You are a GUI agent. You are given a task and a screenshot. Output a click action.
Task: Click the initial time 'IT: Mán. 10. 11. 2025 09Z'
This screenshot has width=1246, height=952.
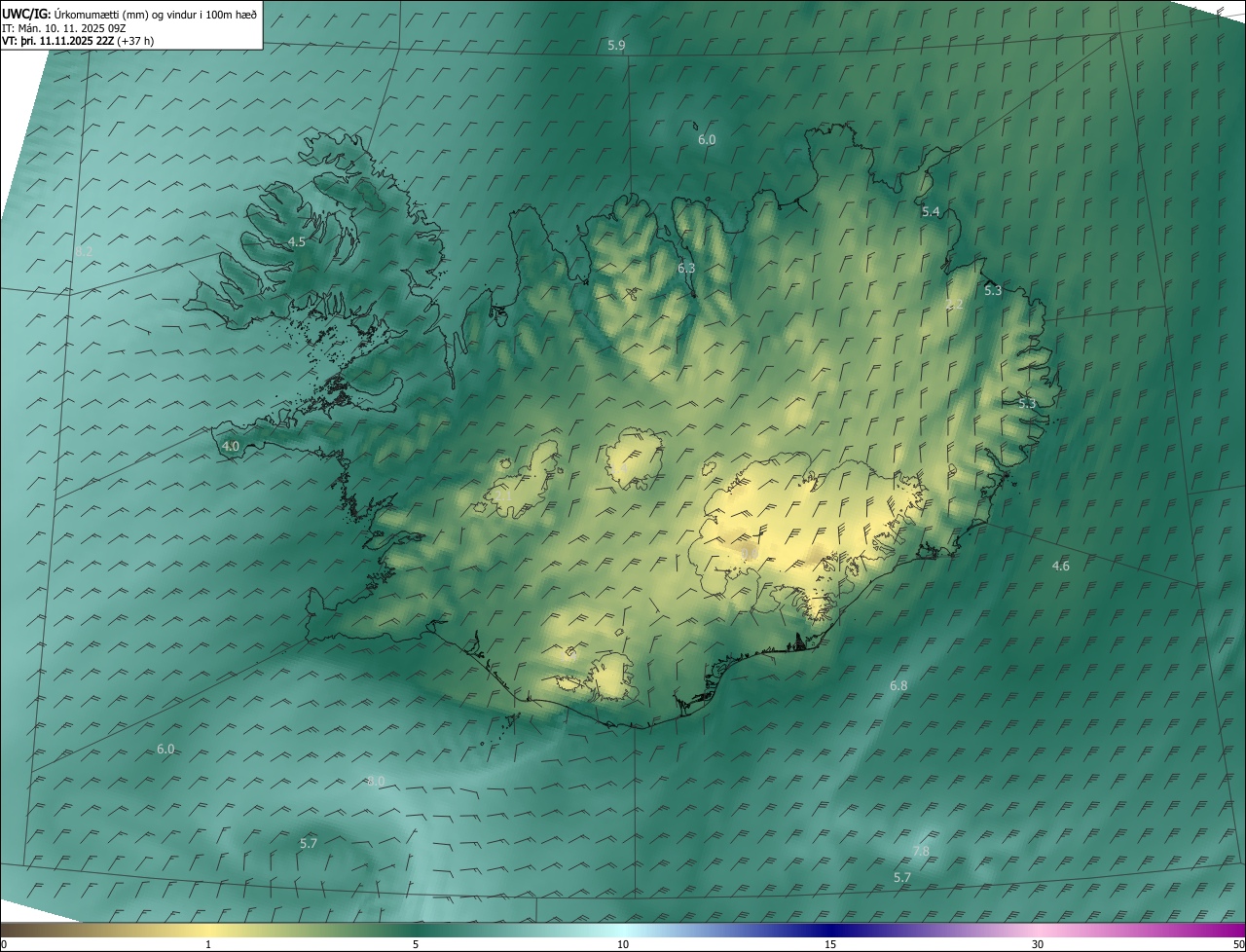(63, 27)
